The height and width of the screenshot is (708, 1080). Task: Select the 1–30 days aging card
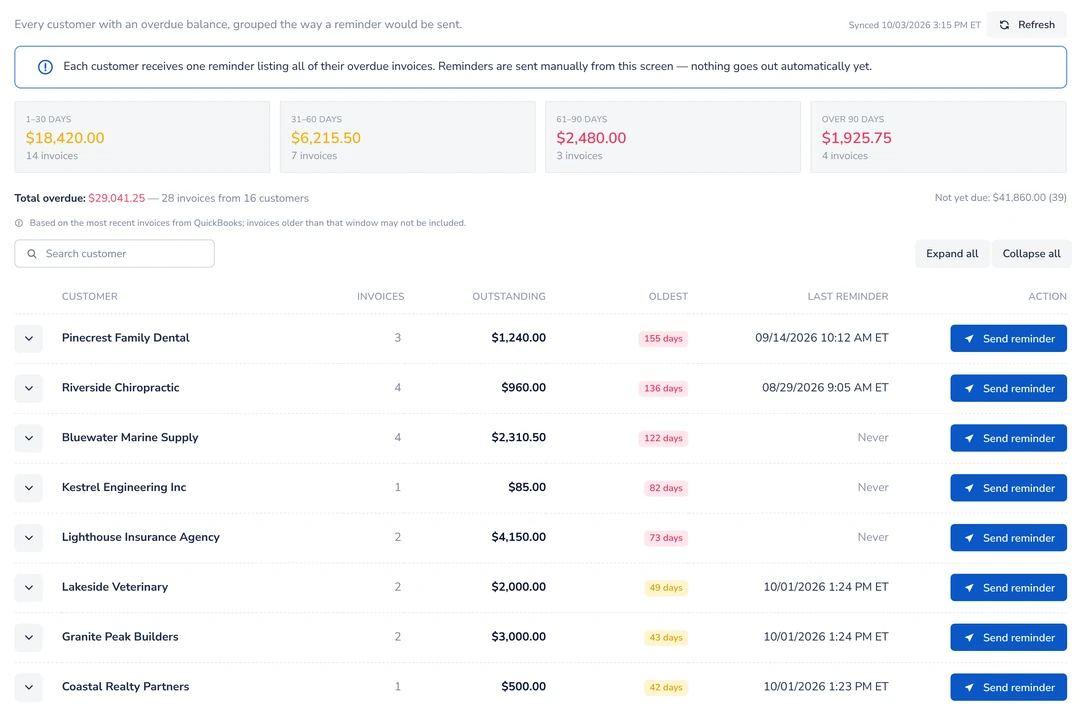tap(142, 137)
